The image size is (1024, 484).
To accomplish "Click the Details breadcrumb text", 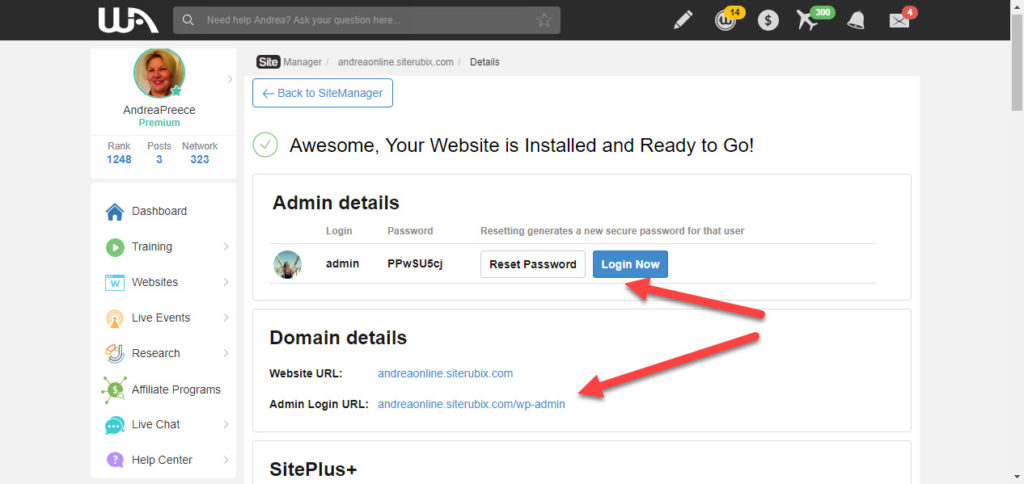I will coord(485,62).
